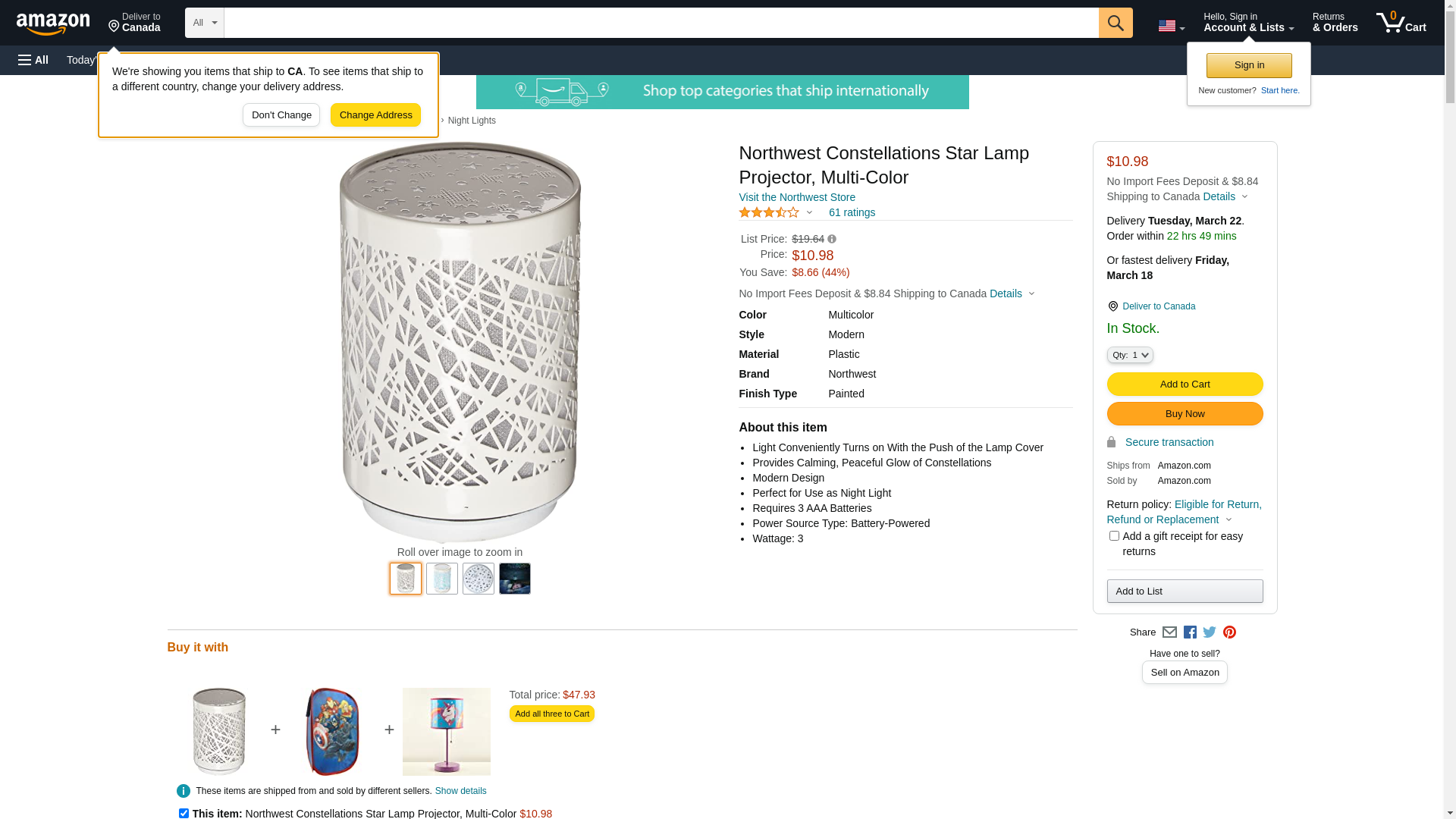Share product via email icon

pyautogui.click(x=1169, y=632)
